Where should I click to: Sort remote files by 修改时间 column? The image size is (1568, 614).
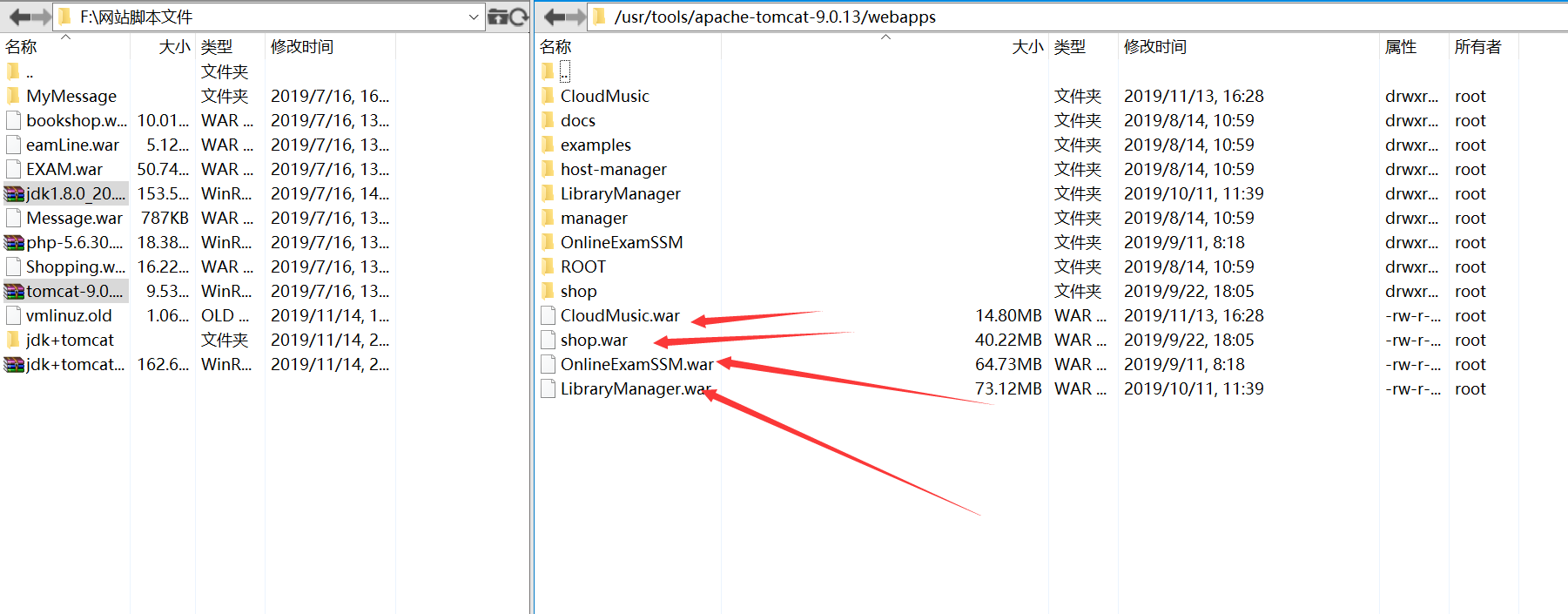[x=1155, y=47]
